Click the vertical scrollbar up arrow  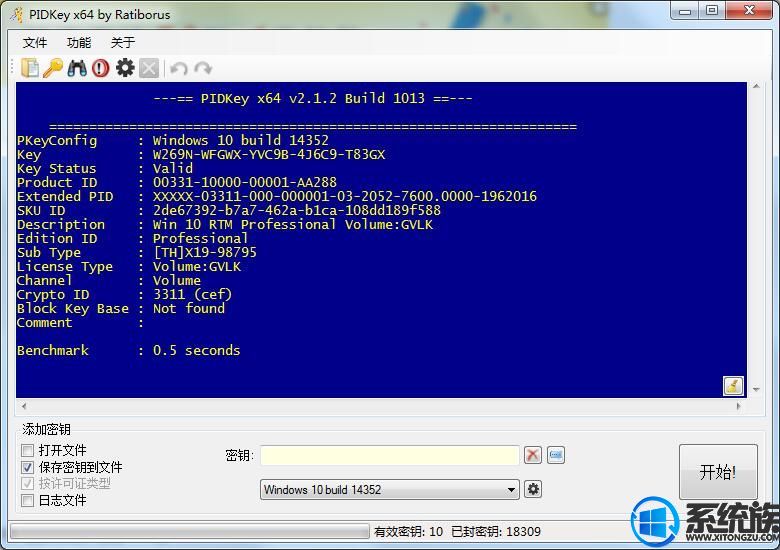tap(756, 87)
